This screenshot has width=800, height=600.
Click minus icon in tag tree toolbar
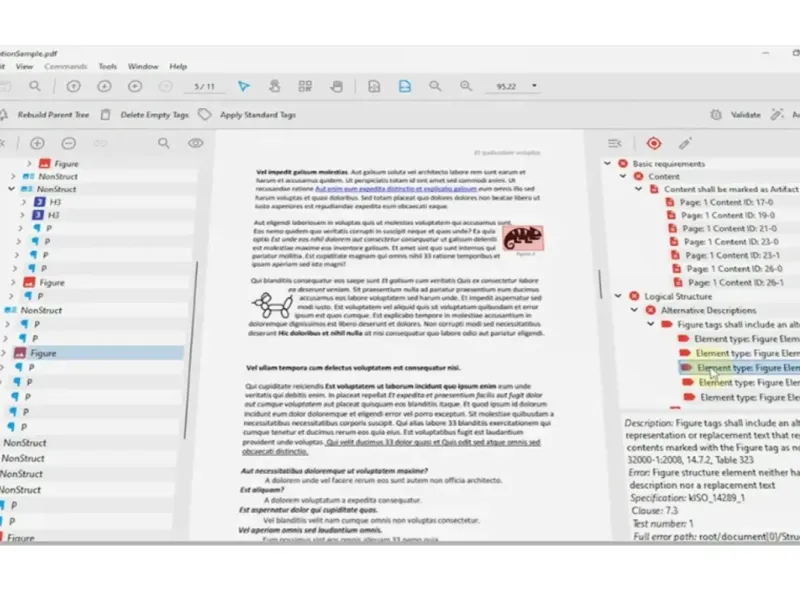68,143
